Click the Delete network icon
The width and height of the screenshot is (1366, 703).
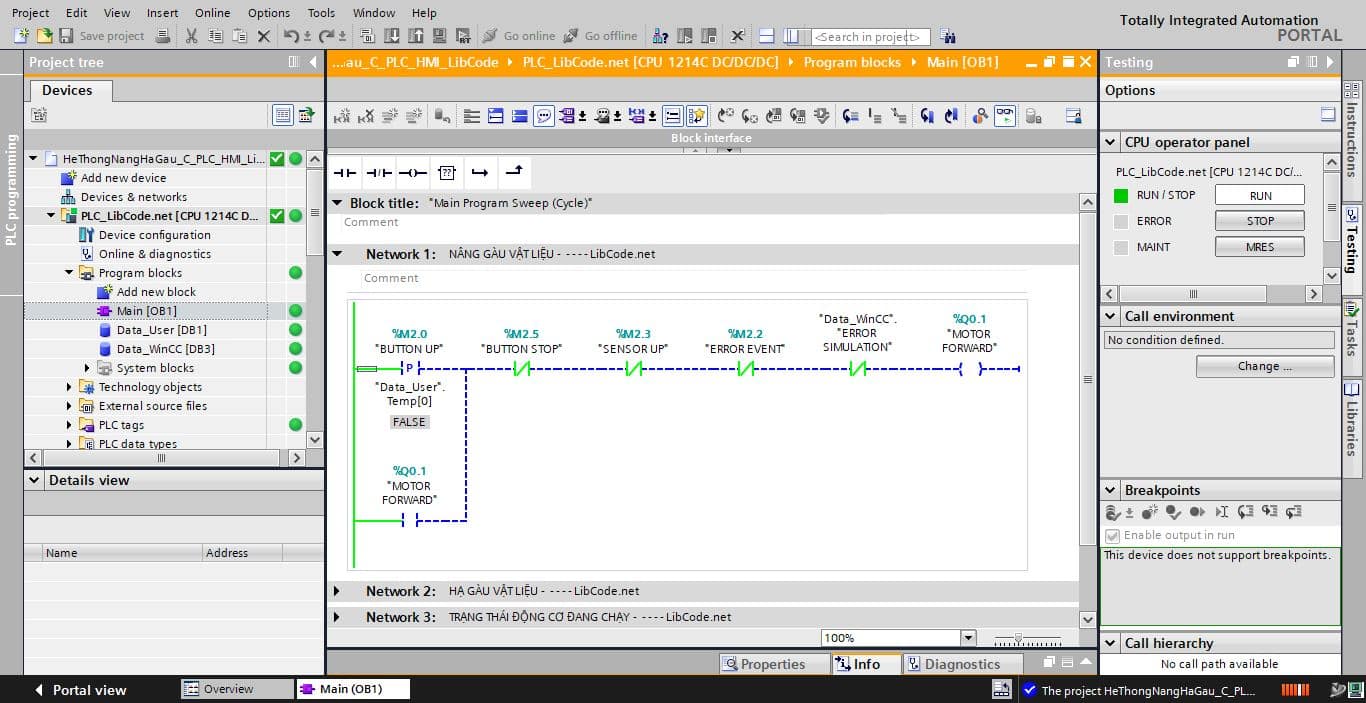pyautogui.click(x=366, y=116)
